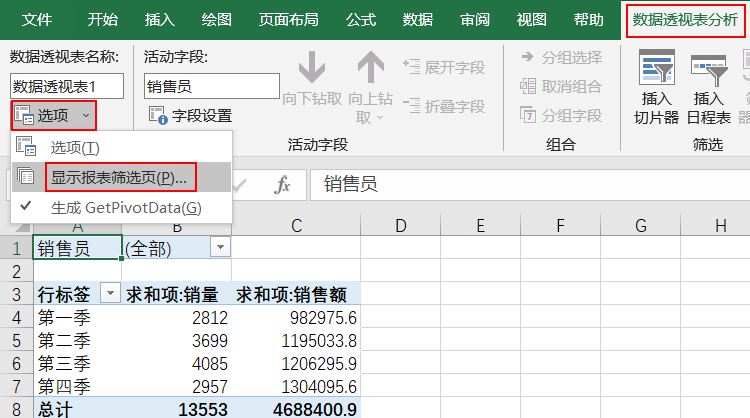The image size is (750, 418).
Task: Click the 插入切片器 slicer icon
Action: (x=657, y=68)
